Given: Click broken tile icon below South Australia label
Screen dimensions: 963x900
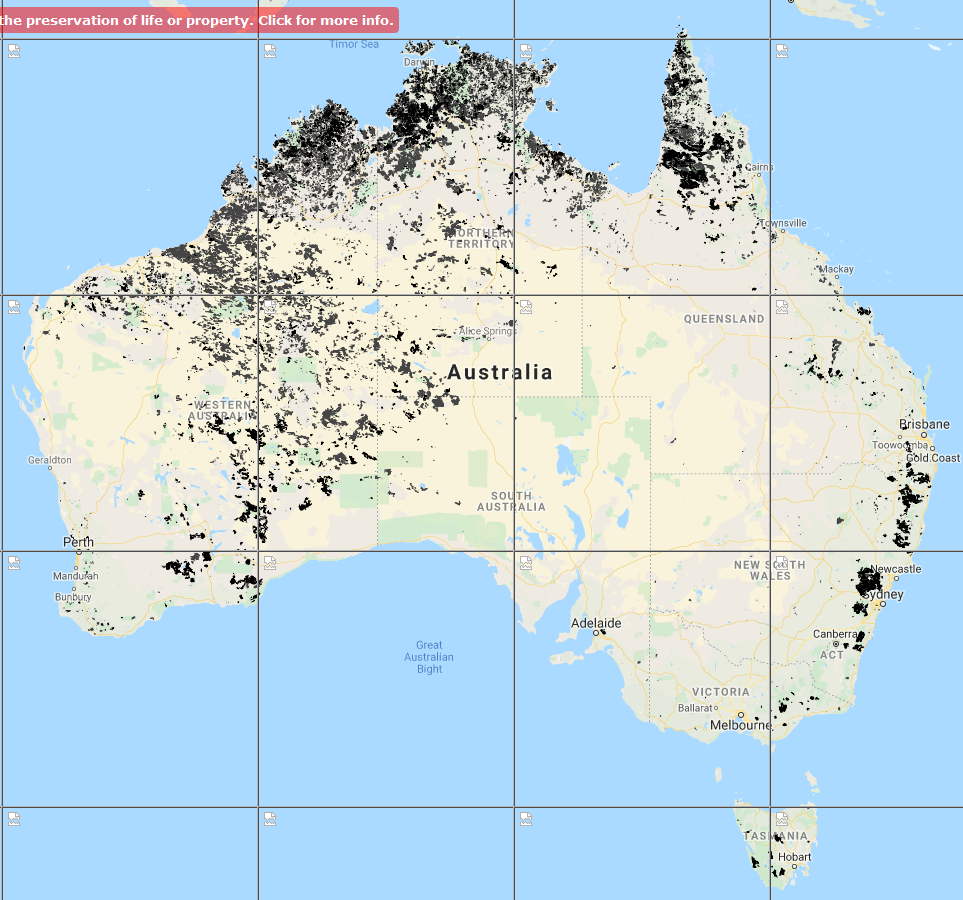Looking at the screenshot, I should pos(526,563).
